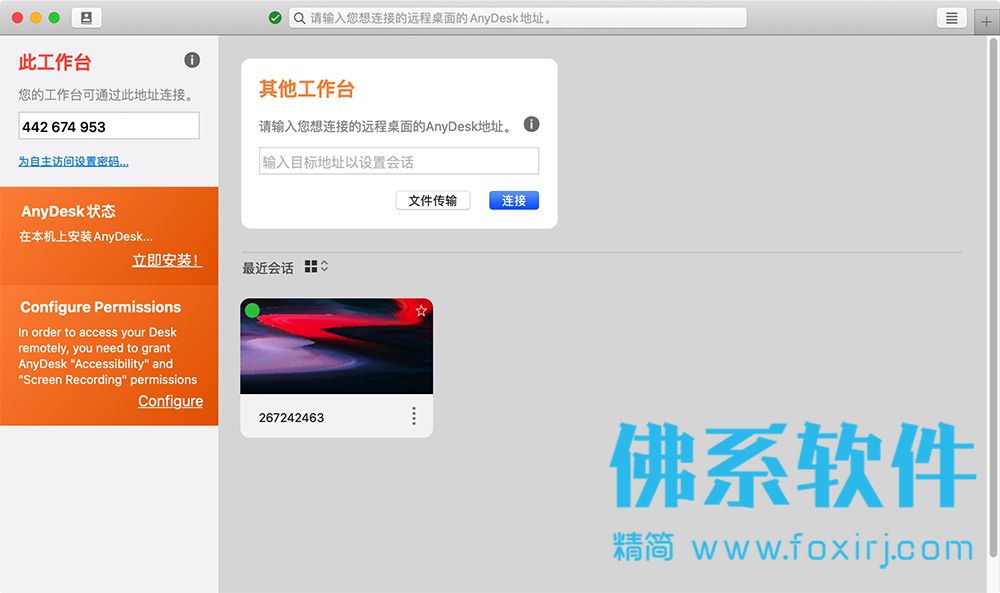Click the 文件传输 button
Viewport: 1000px width, 593px height.
click(x=432, y=200)
